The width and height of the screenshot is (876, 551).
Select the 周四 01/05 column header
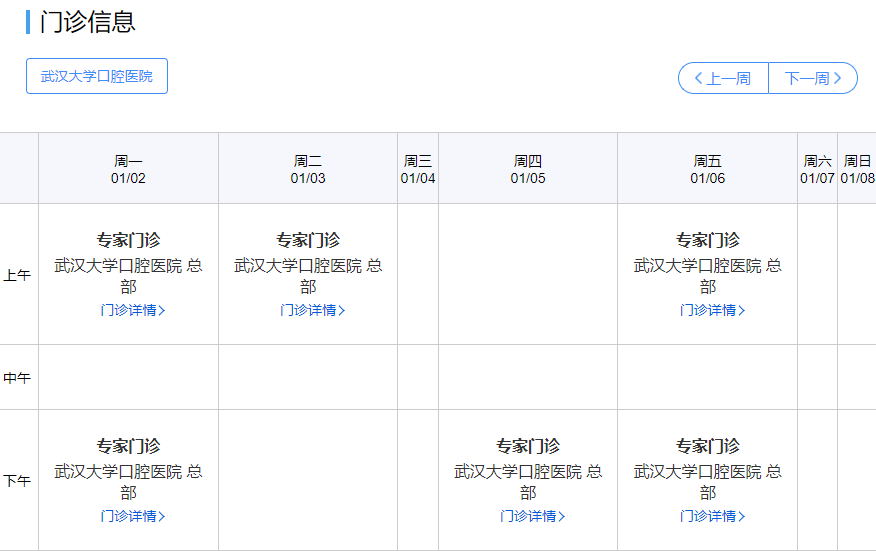tap(528, 169)
